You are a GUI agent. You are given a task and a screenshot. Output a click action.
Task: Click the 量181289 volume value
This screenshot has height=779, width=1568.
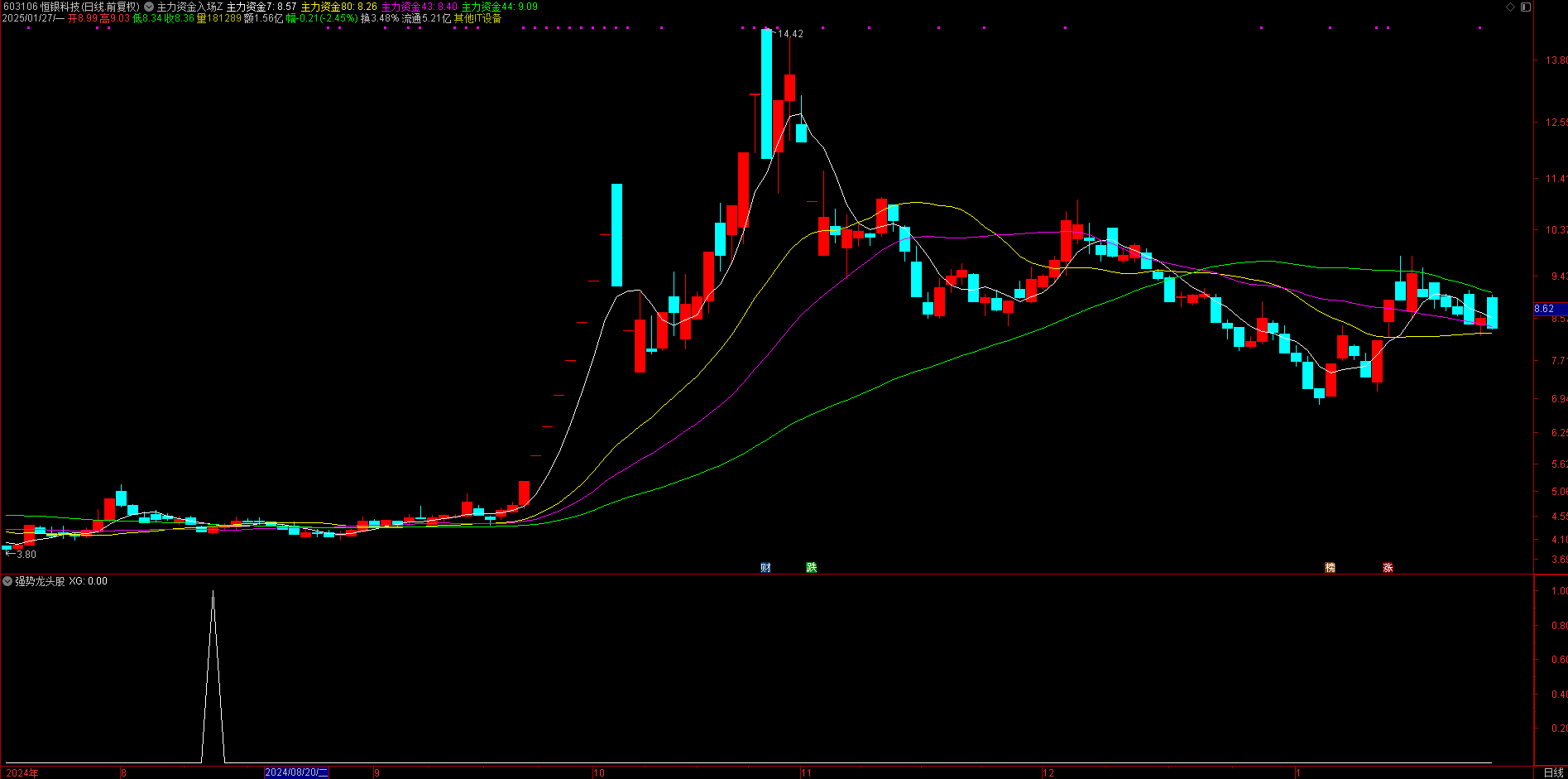point(219,18)
